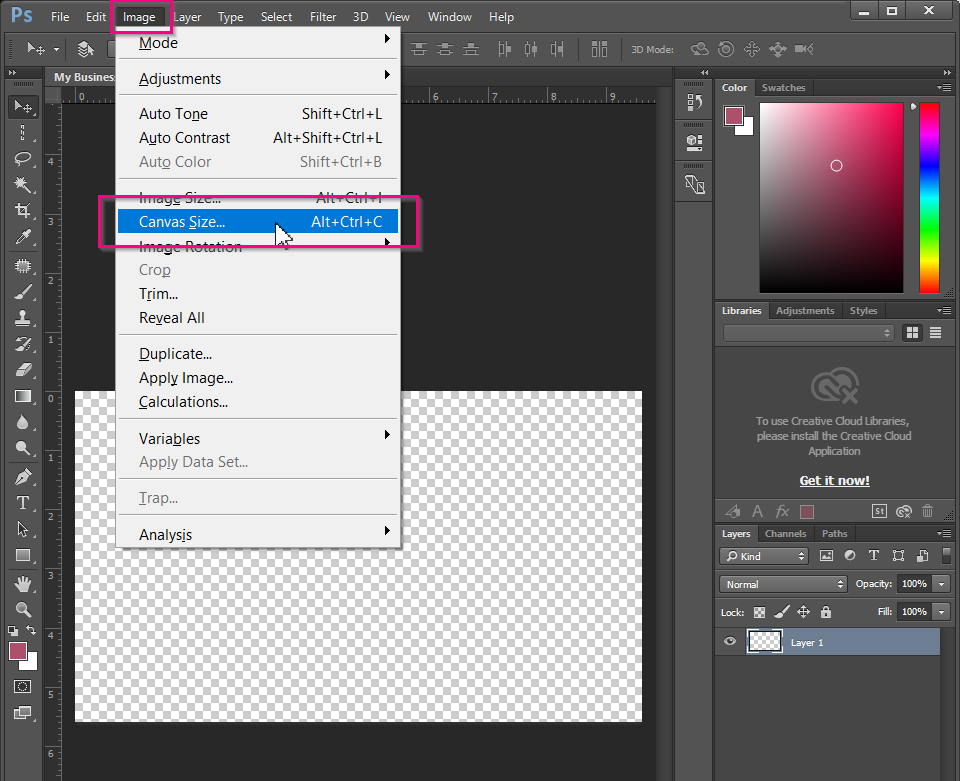Viewport: 960px width, 781px height.
Task: Open the History panel icon
Action: point(695,103)
